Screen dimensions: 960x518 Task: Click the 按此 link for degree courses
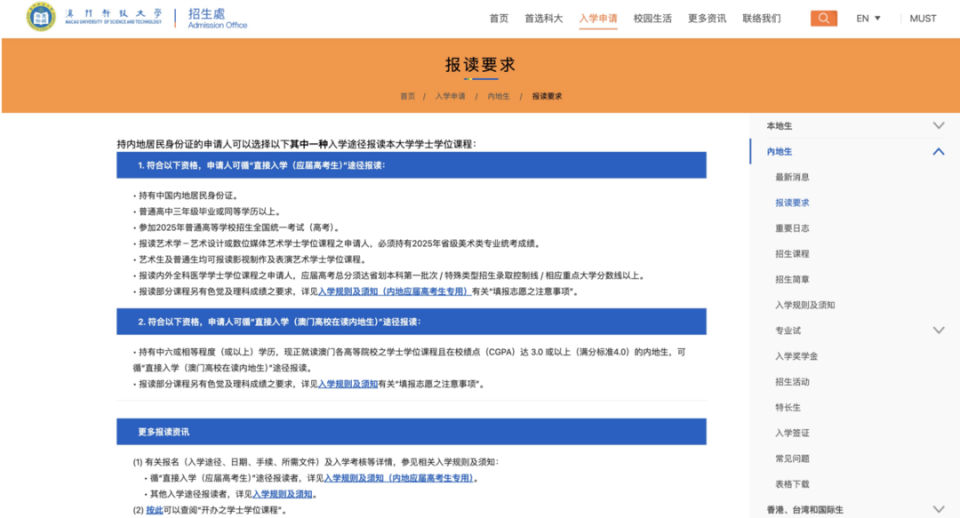[154, 510]
